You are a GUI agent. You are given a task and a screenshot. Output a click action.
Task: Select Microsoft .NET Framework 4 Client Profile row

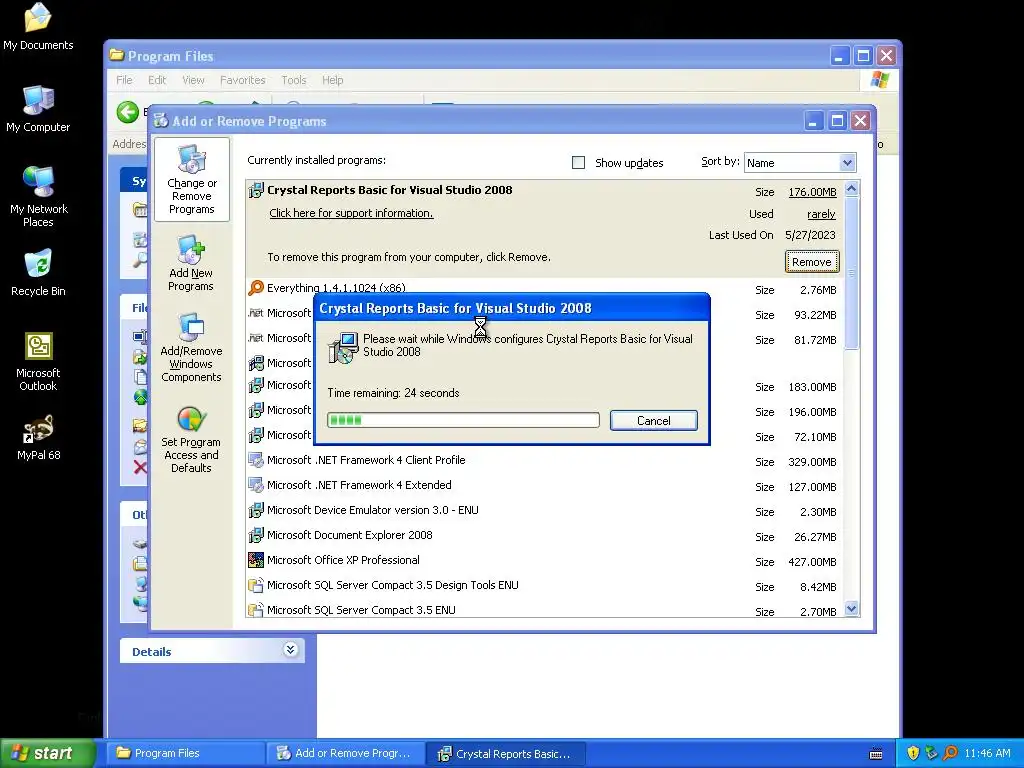(x=543, y=460)
